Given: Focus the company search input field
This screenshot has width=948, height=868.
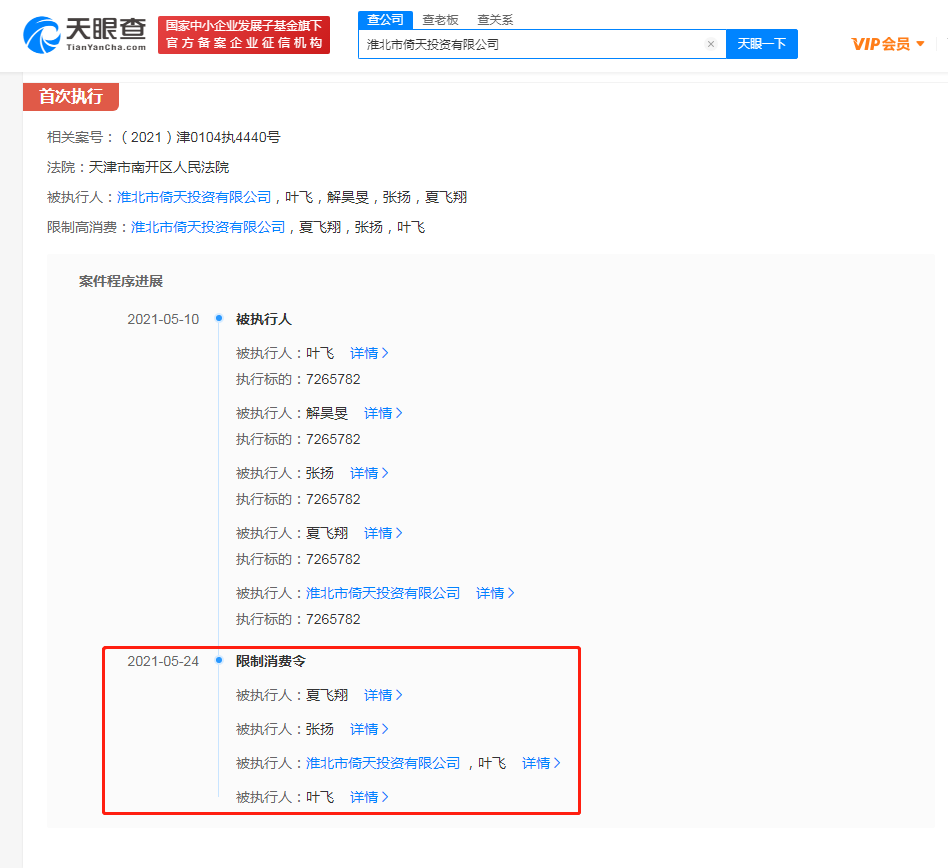Looking at the screenshot, I should click(x=530, y=44).
